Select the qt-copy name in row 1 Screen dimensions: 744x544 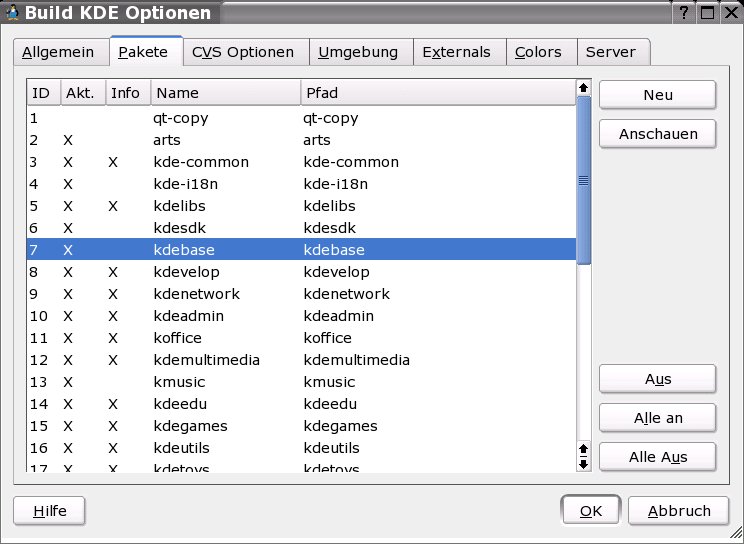(181, 119)
